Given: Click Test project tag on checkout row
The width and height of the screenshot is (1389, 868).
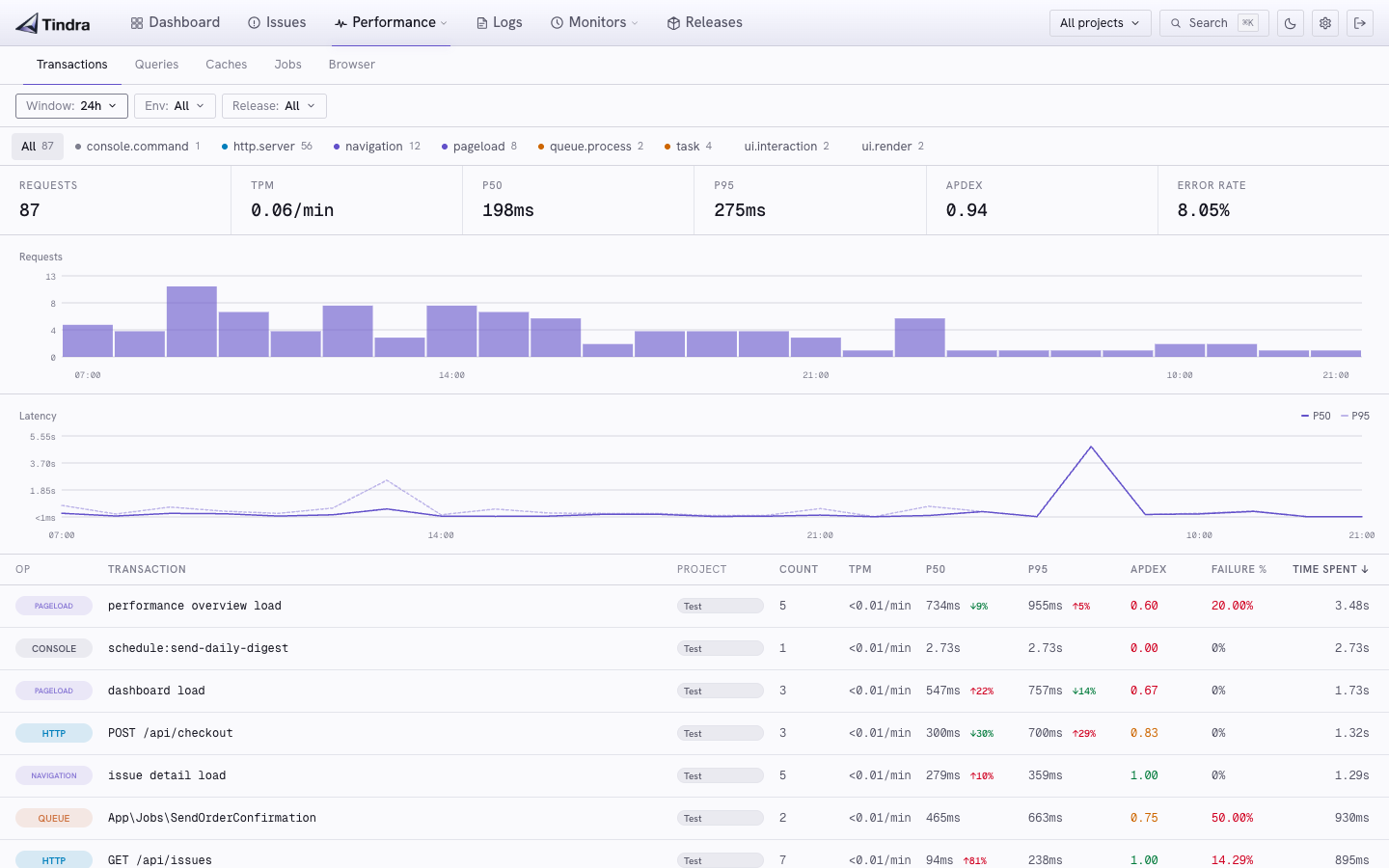Looking at the screenshot, I should pos(721,734).
